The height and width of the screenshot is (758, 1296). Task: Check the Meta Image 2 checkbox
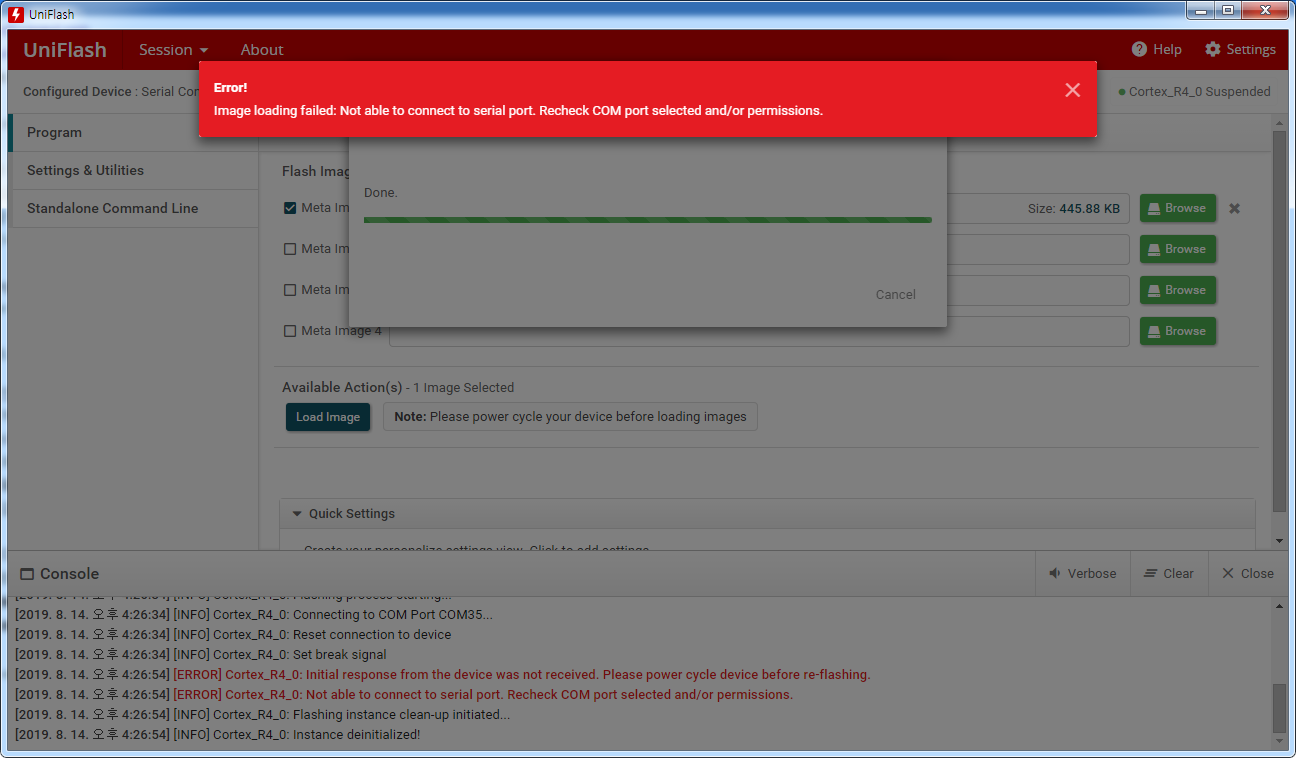290,249
